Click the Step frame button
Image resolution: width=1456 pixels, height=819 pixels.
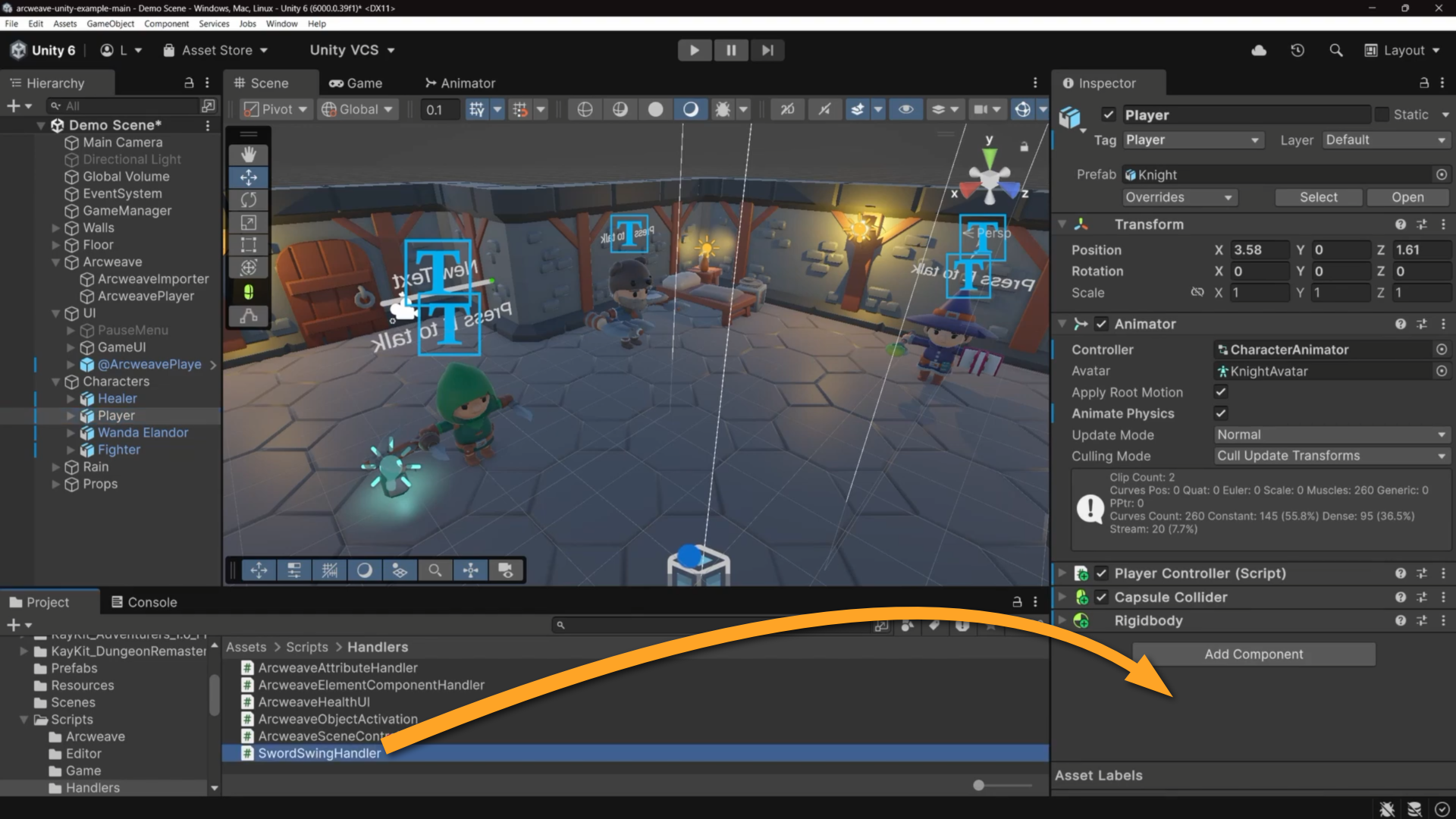click(767, 50)
